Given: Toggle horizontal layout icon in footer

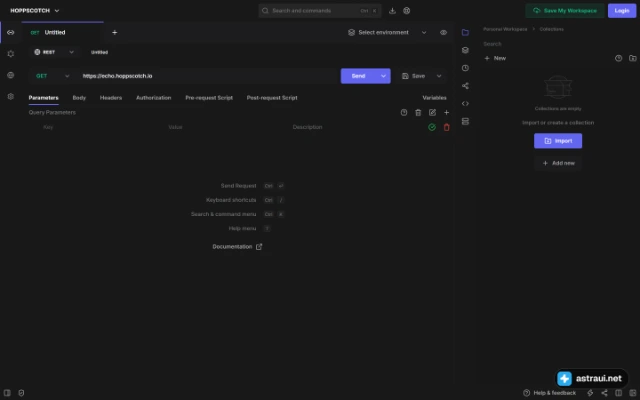Looking at the screenshot, I should [619, 393].
